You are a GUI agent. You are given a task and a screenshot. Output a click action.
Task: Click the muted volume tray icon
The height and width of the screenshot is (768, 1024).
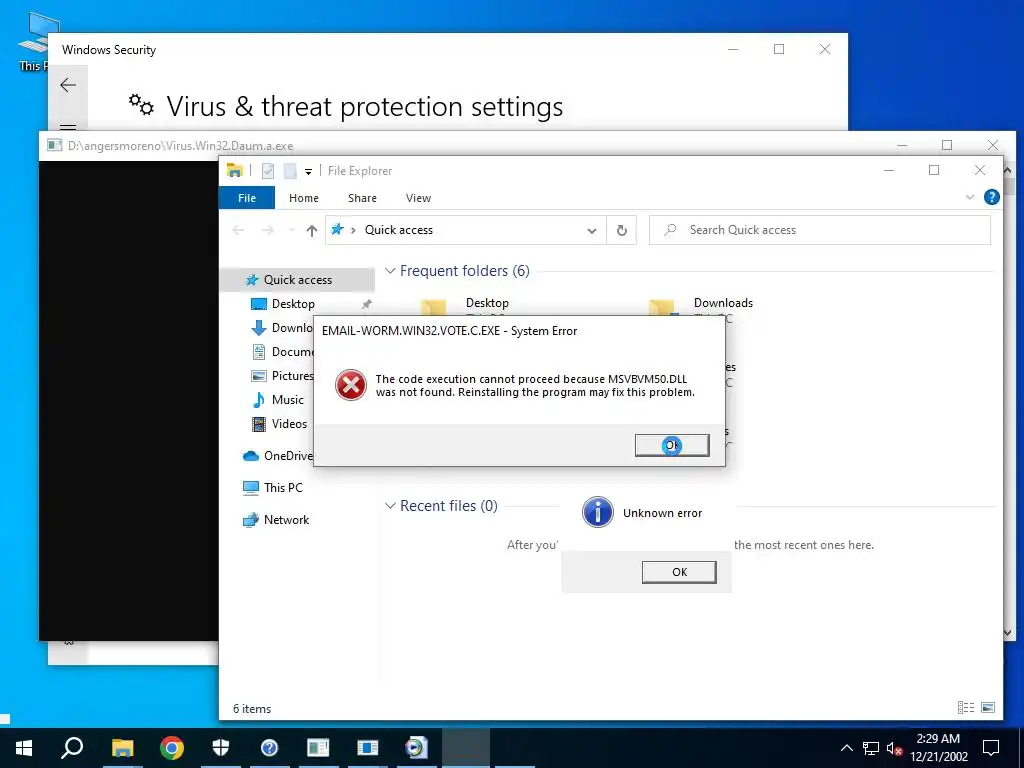point(894,748)
